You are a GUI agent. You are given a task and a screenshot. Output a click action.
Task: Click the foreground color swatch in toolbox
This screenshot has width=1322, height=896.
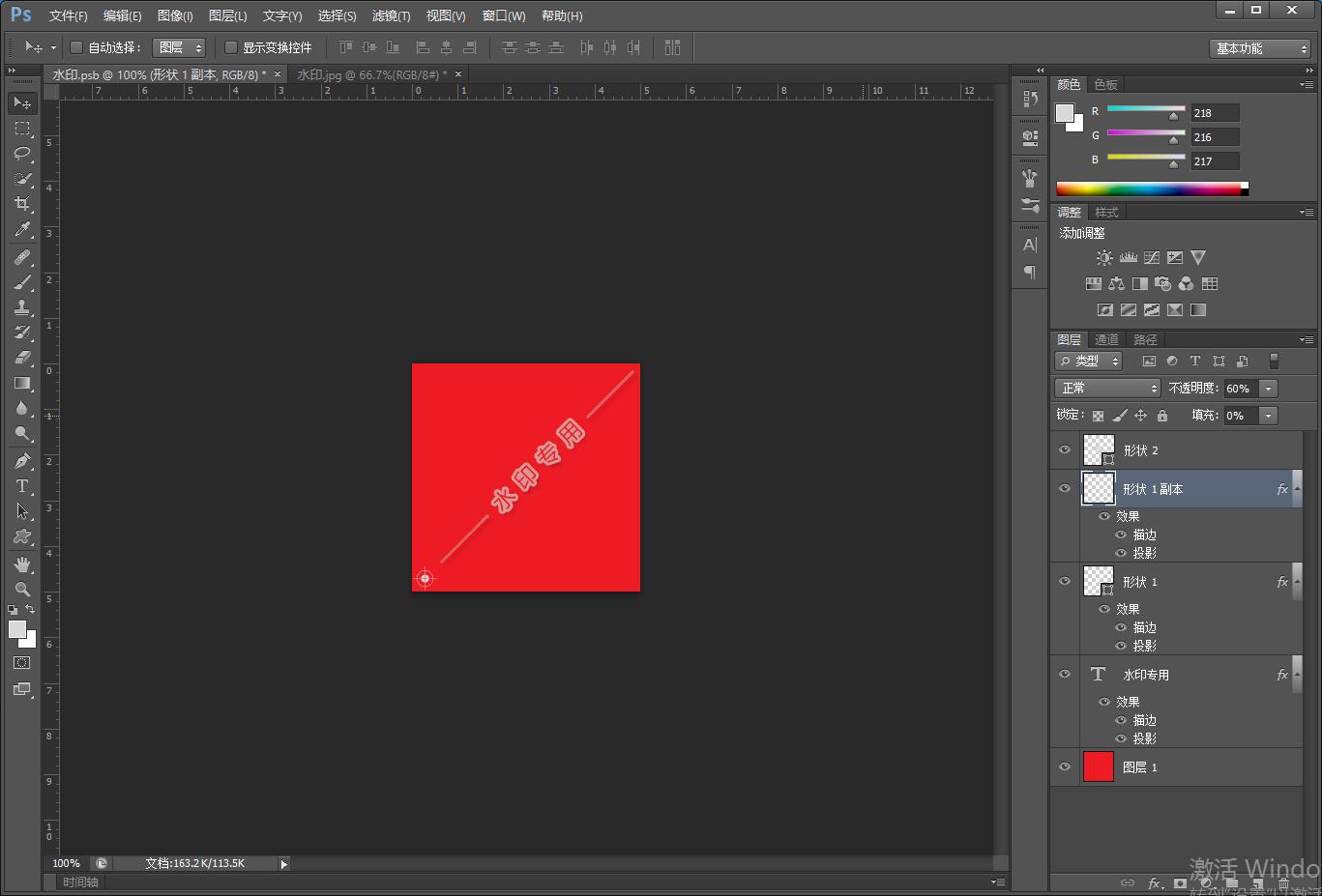pyautogui.click(x=17, y=629)
